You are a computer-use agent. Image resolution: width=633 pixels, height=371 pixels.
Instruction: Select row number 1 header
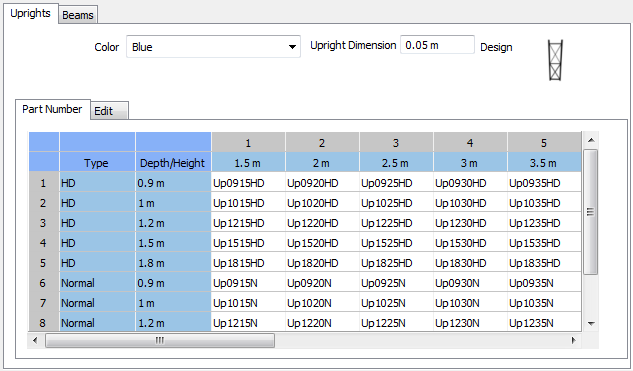44,182
